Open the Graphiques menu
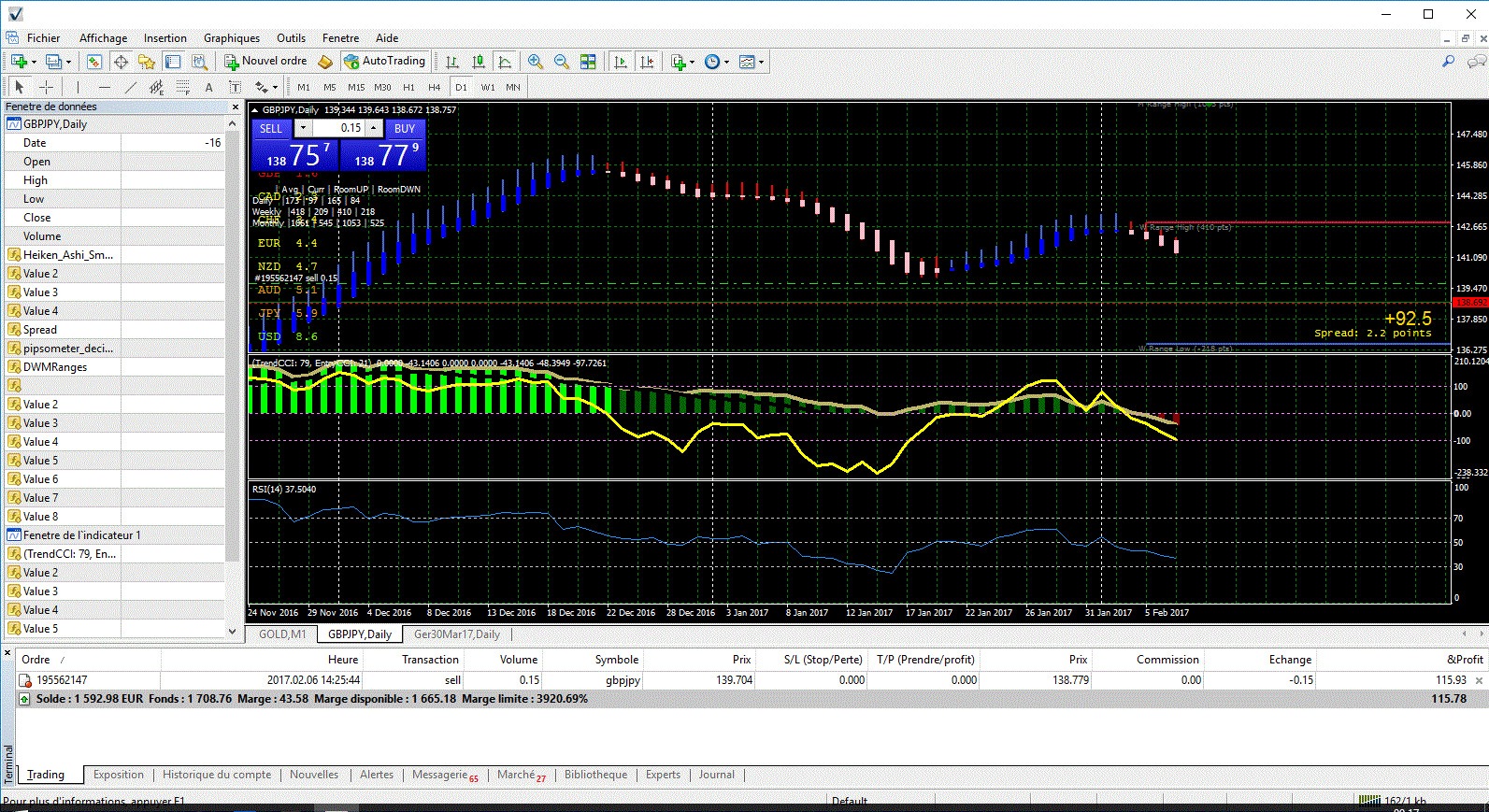The image size is (1489, 812). coord(231,38)
